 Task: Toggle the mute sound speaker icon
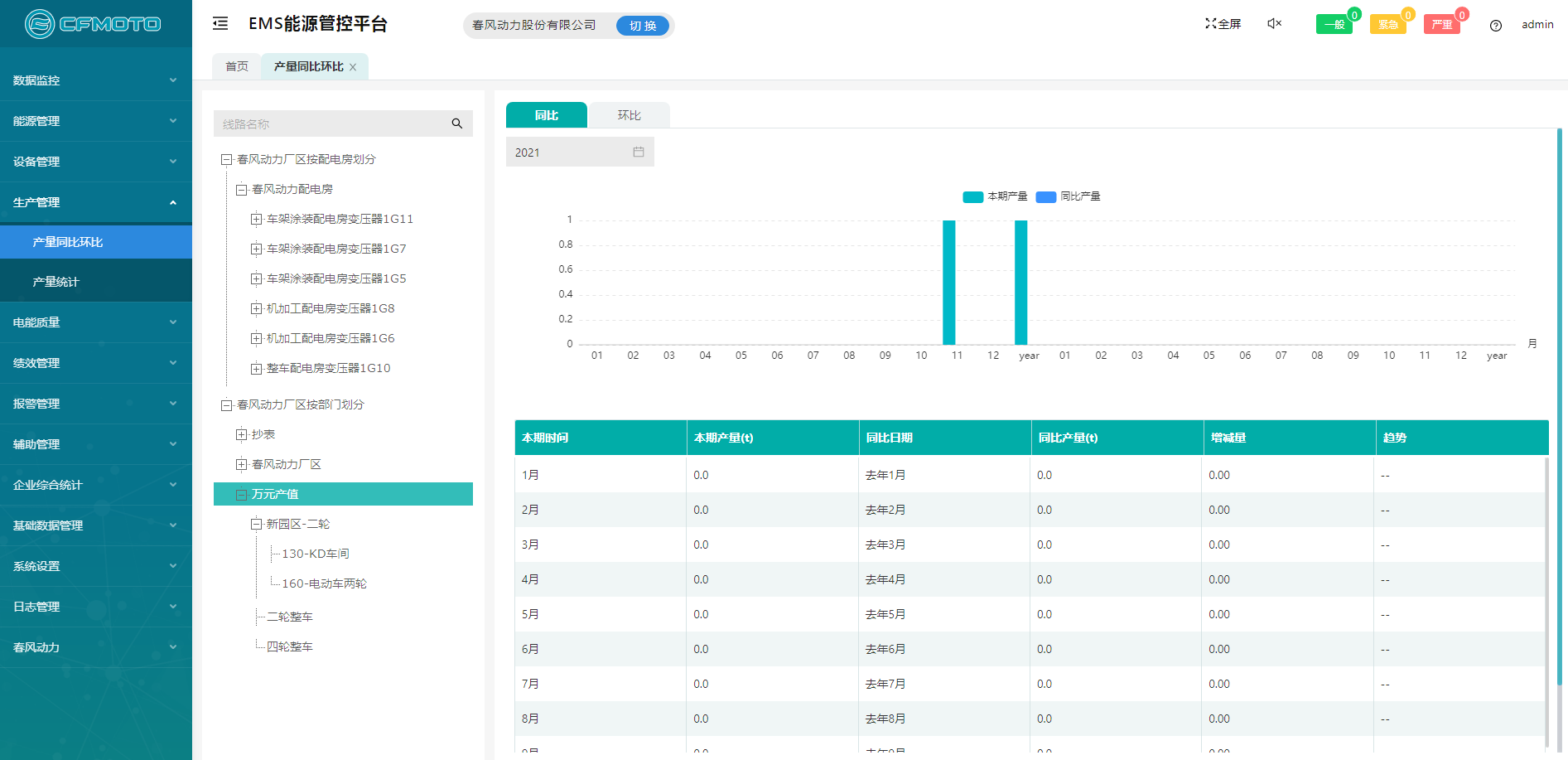click(1274, 24)
